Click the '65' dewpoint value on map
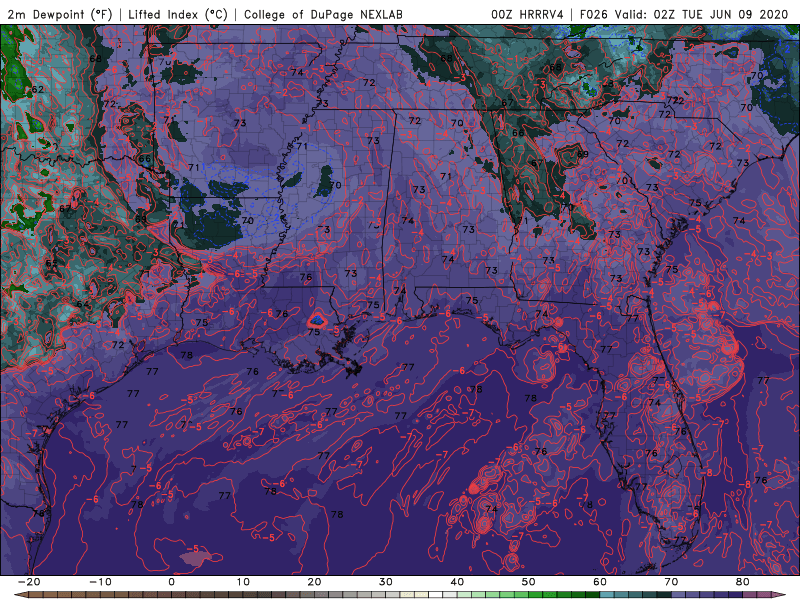Screen dimensions: 800x600 coord(52,263)
